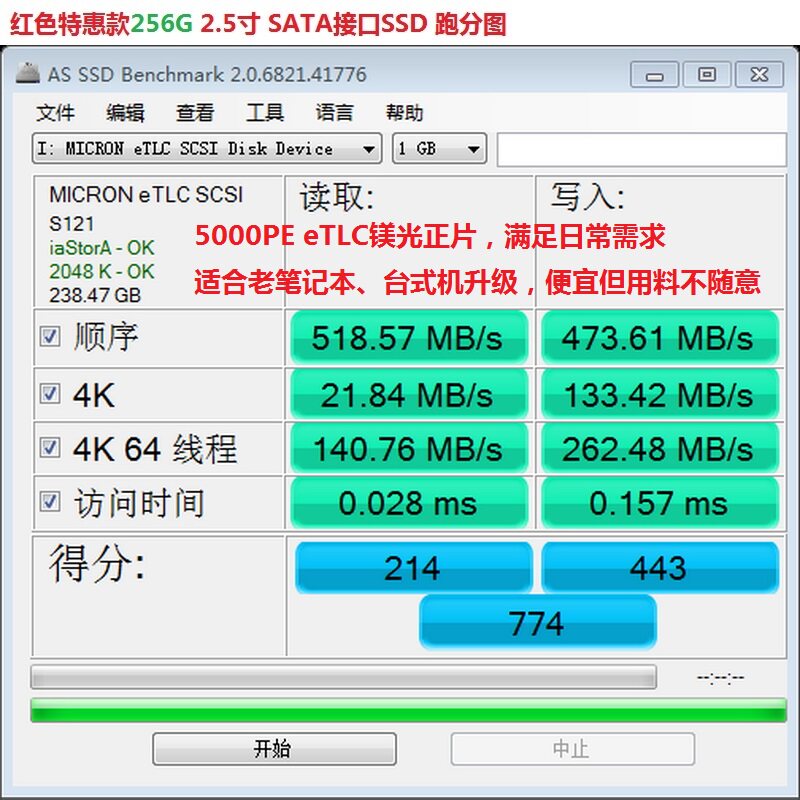Image resolution: width=800 pixels, height=800 pixels.
Task: Maximize the AS SSD Benchmark window
Action: click(x=707, y=75)
